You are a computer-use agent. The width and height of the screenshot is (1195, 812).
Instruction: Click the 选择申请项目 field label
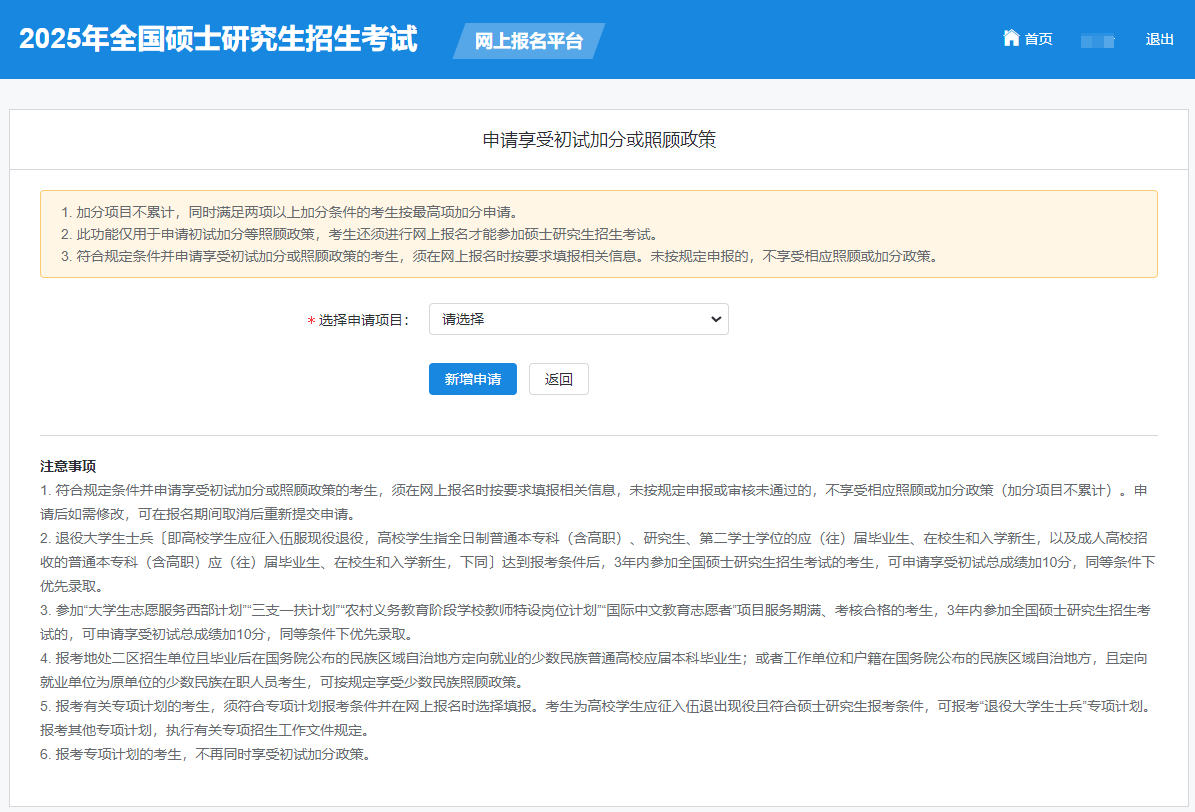364,320
